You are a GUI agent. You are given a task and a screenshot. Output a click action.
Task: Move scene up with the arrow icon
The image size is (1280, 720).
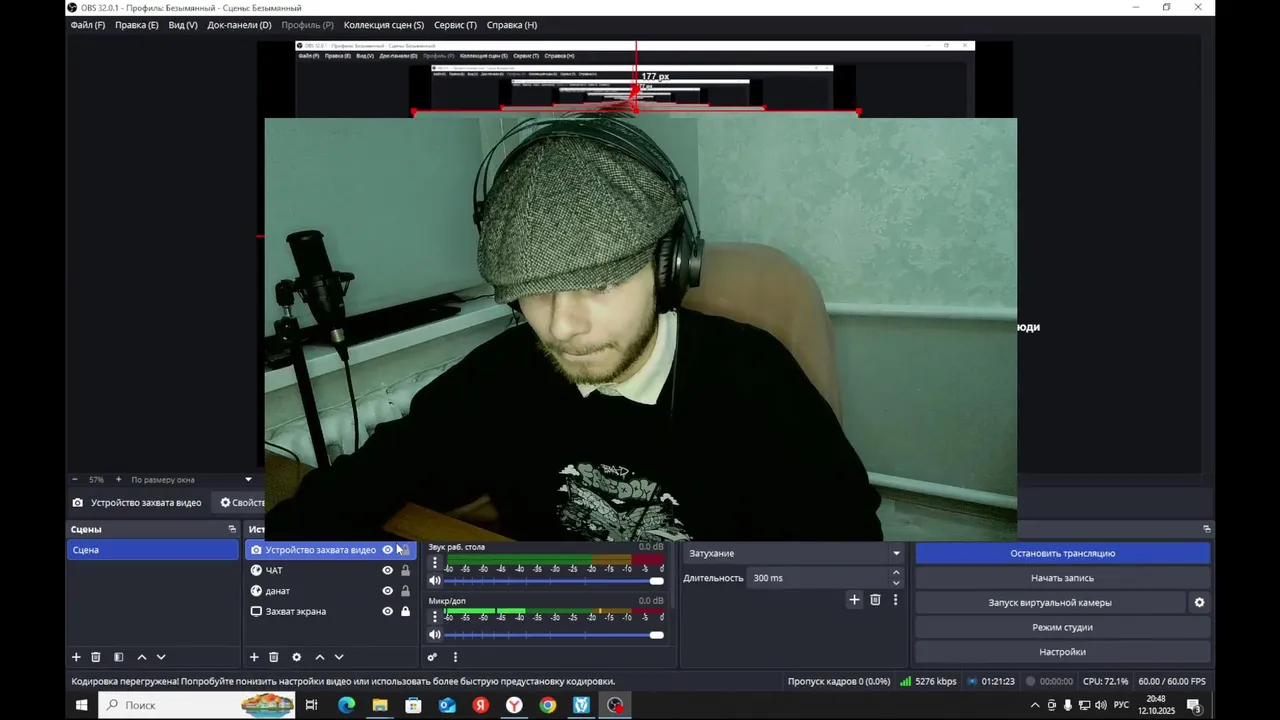click(x=141, y=657)
